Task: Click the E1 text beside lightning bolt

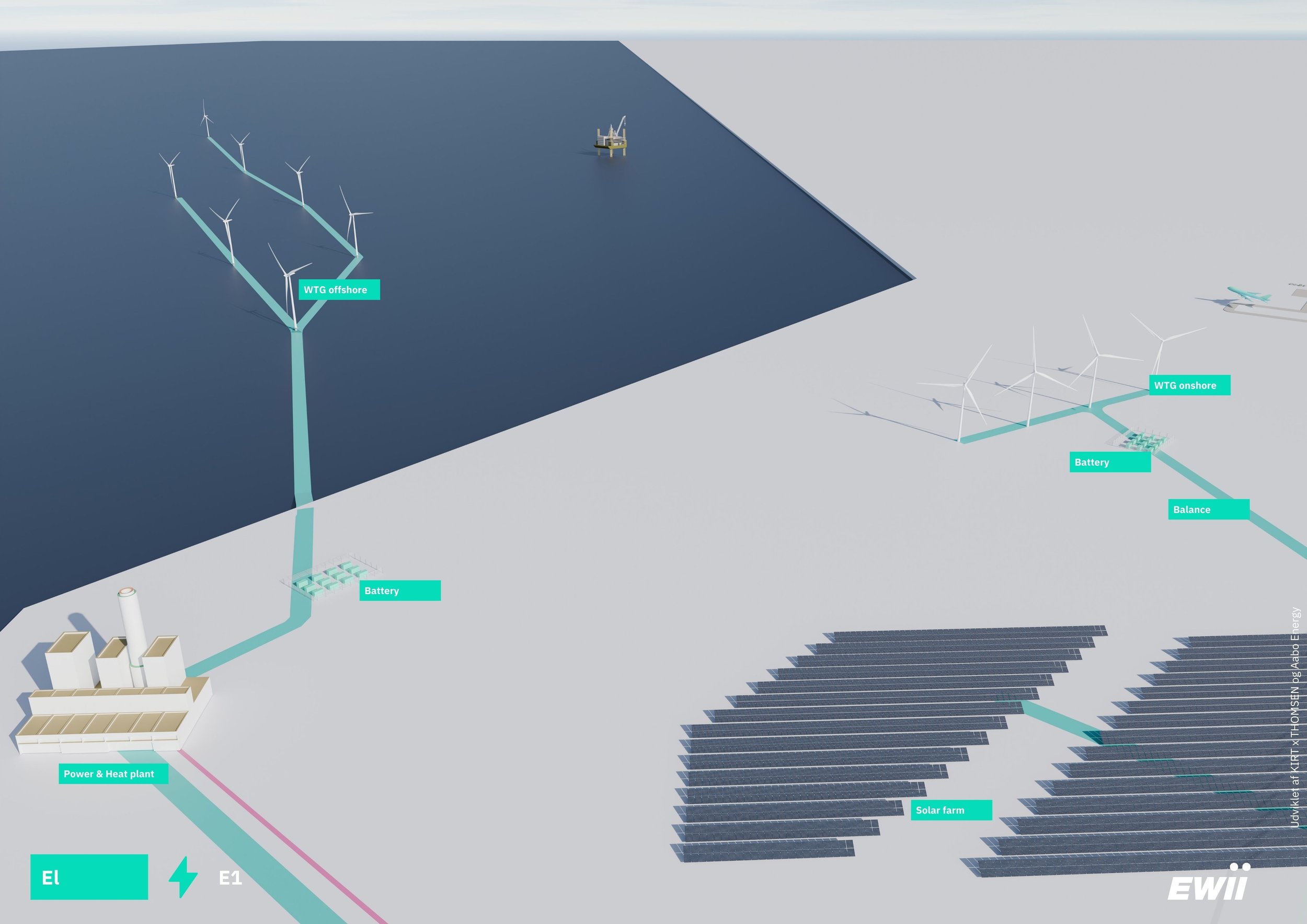Action: click(231, 879)
